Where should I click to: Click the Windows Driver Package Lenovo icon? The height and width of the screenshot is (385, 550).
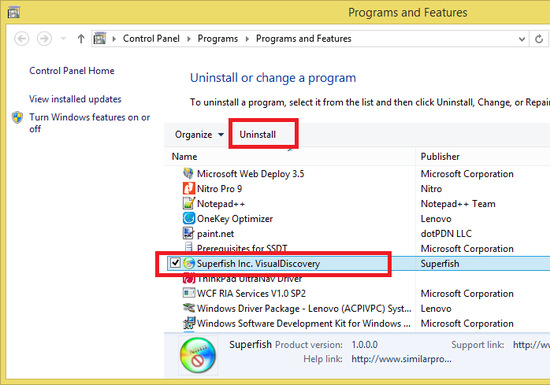tap(189, 308)
